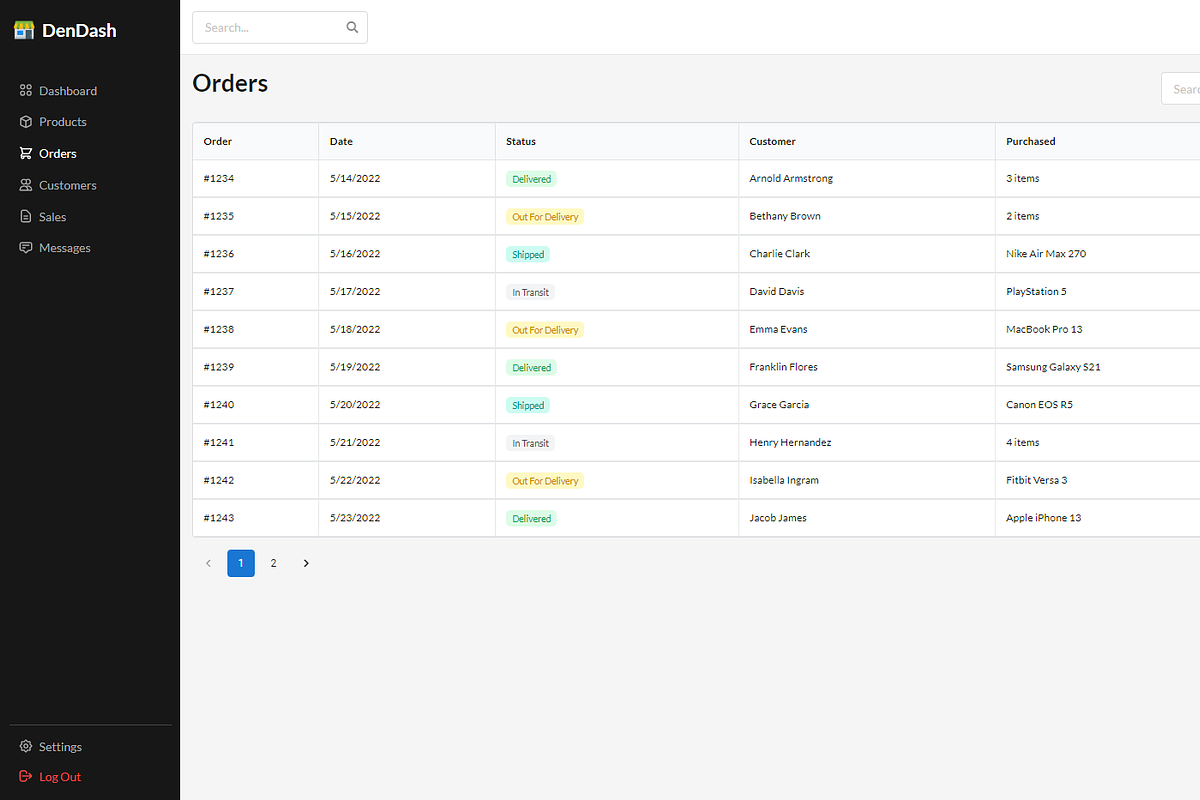Click the Messages chat icon in sidebar
This screenshot has height=800, width=1200.
(26, 248)
